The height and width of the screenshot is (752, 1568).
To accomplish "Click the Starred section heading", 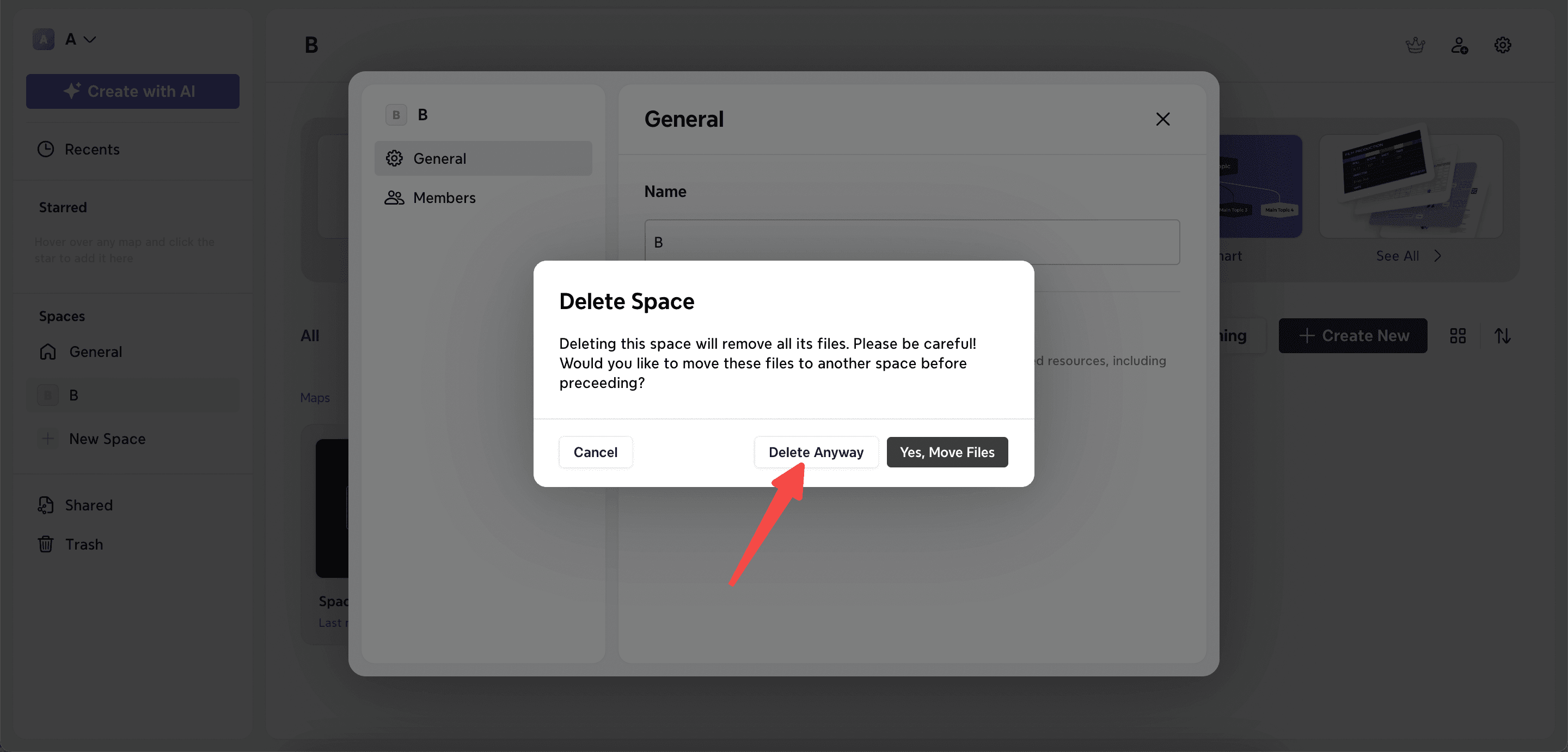I will tap(63, 207).
